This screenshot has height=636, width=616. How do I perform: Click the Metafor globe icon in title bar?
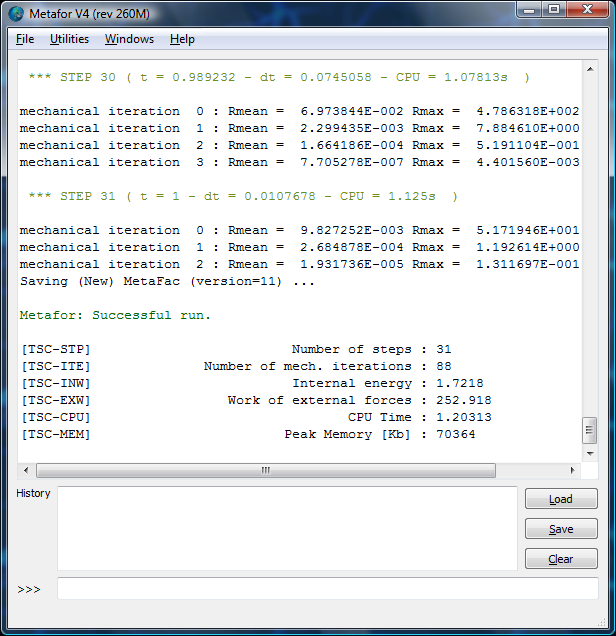(16, 14)
